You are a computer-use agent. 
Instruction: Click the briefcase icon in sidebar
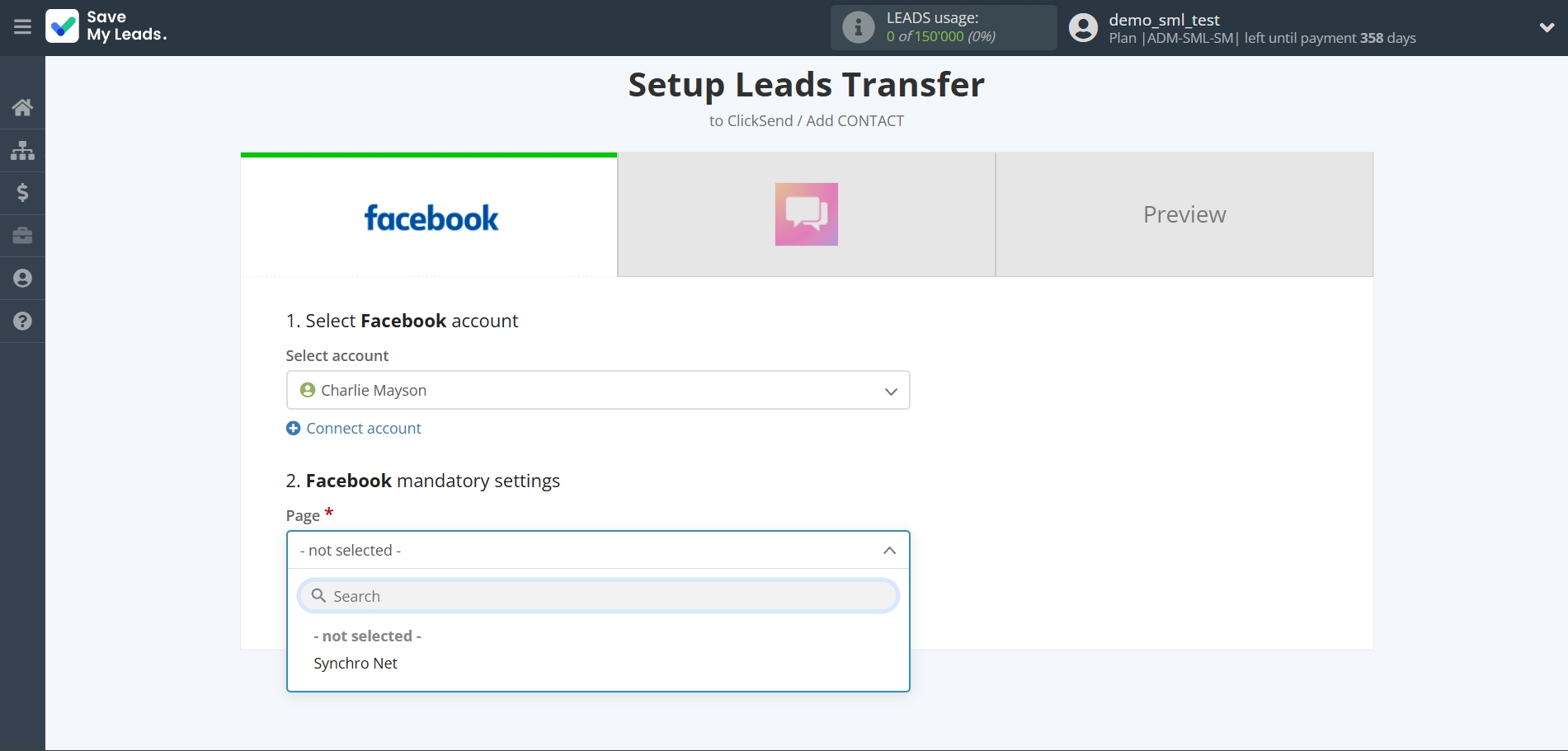[x=22, y=236]
